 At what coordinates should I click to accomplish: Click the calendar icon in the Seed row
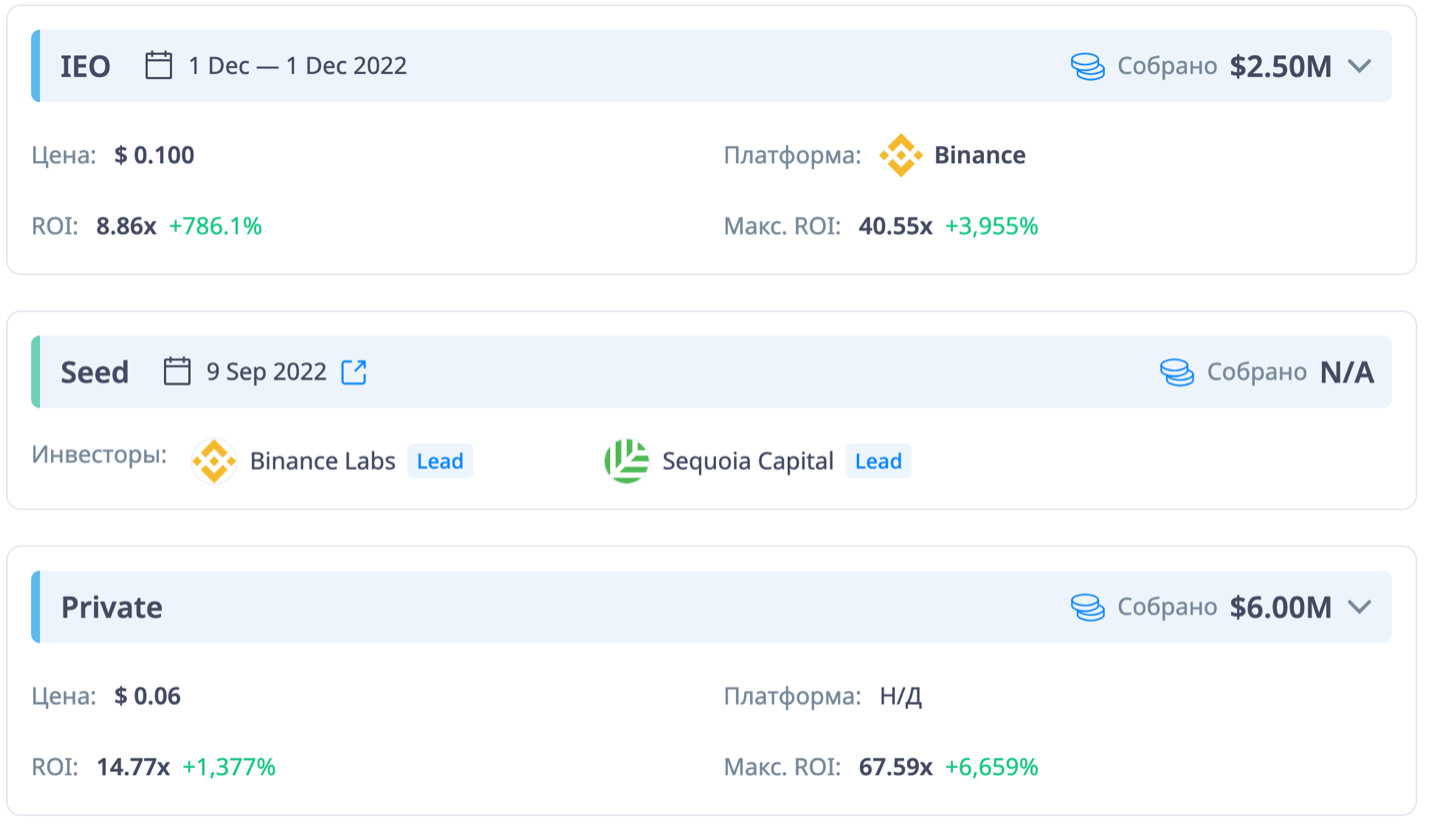click(x=177, y=372)
